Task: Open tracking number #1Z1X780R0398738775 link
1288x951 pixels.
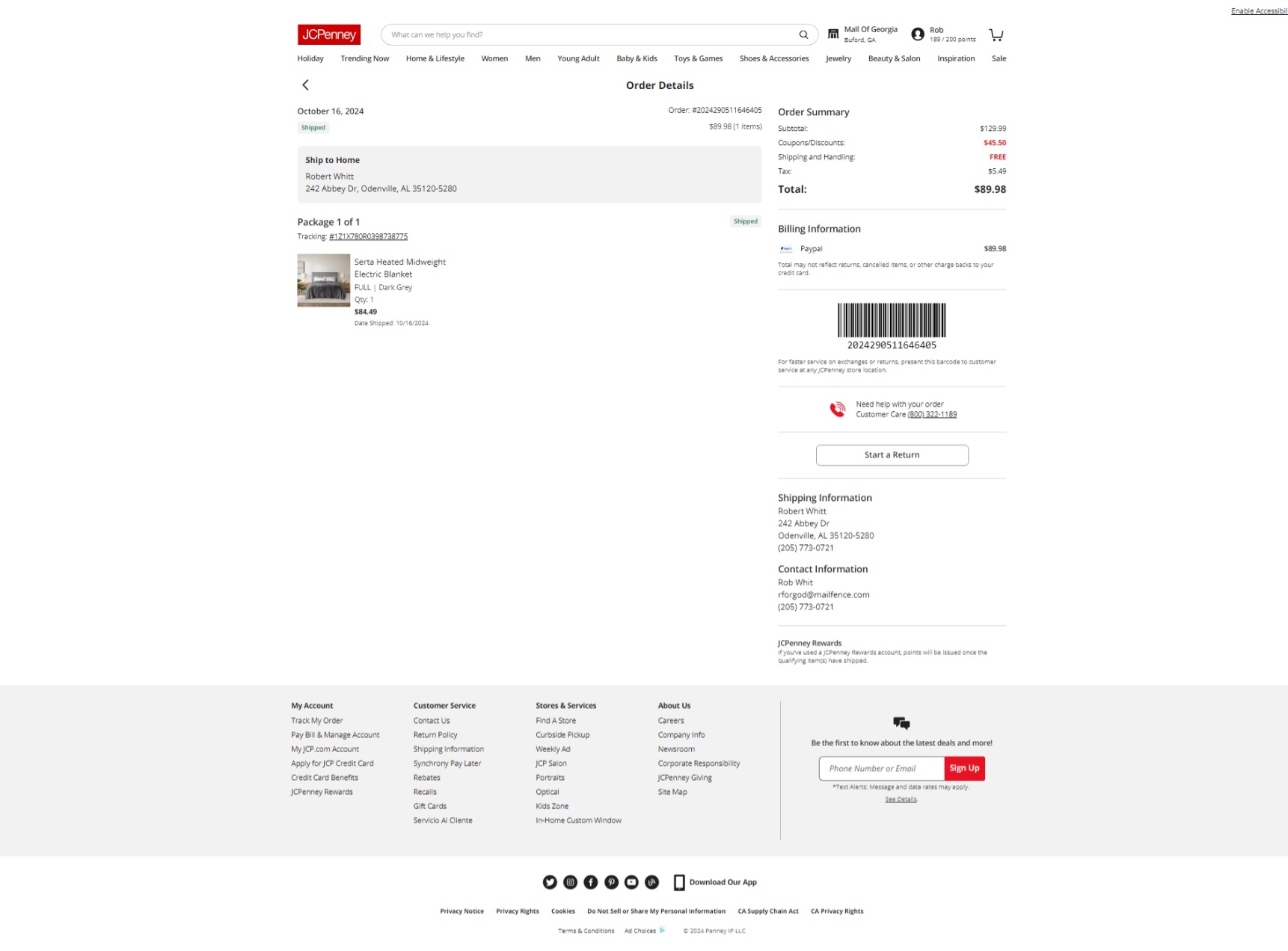Action: coord(369,237)
